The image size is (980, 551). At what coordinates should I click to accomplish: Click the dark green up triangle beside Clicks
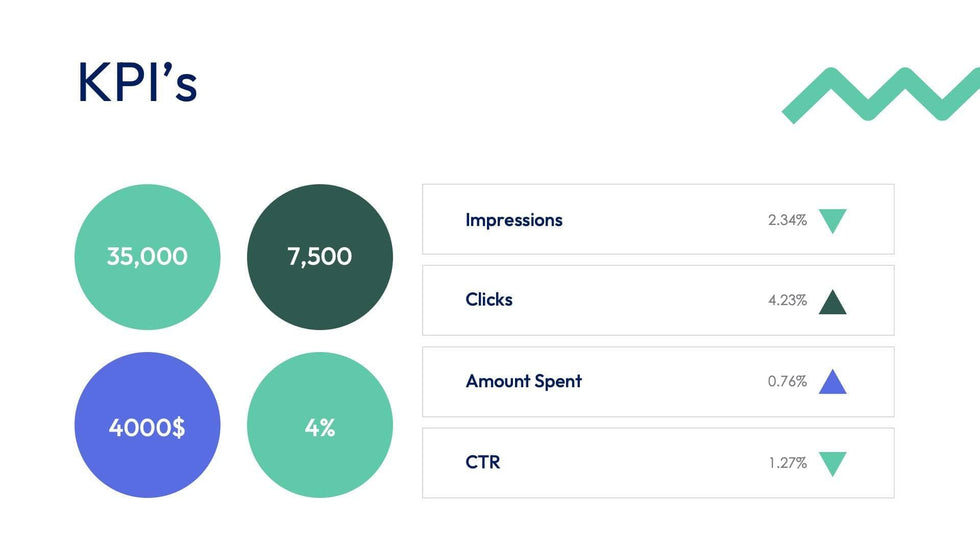click(x=832, y=302)
